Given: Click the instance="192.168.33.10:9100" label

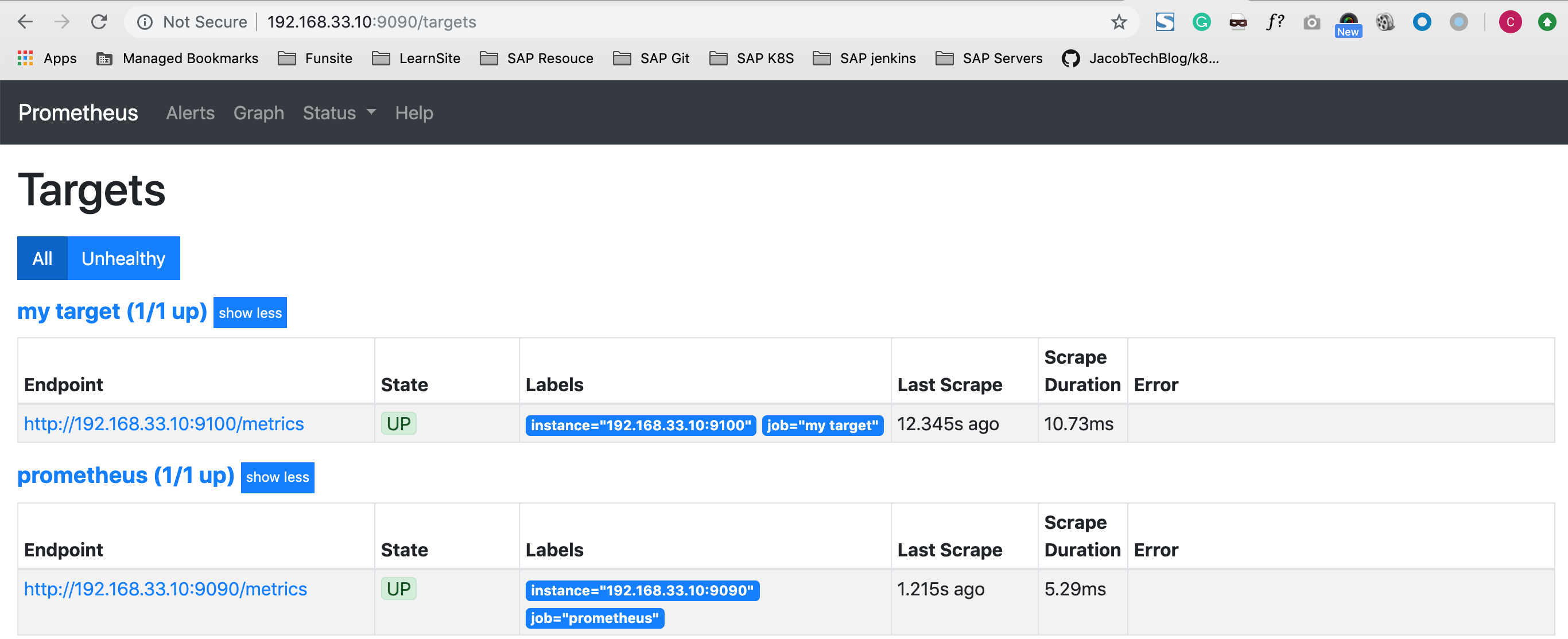Looking at the screenshot, I should click(641, 426).
